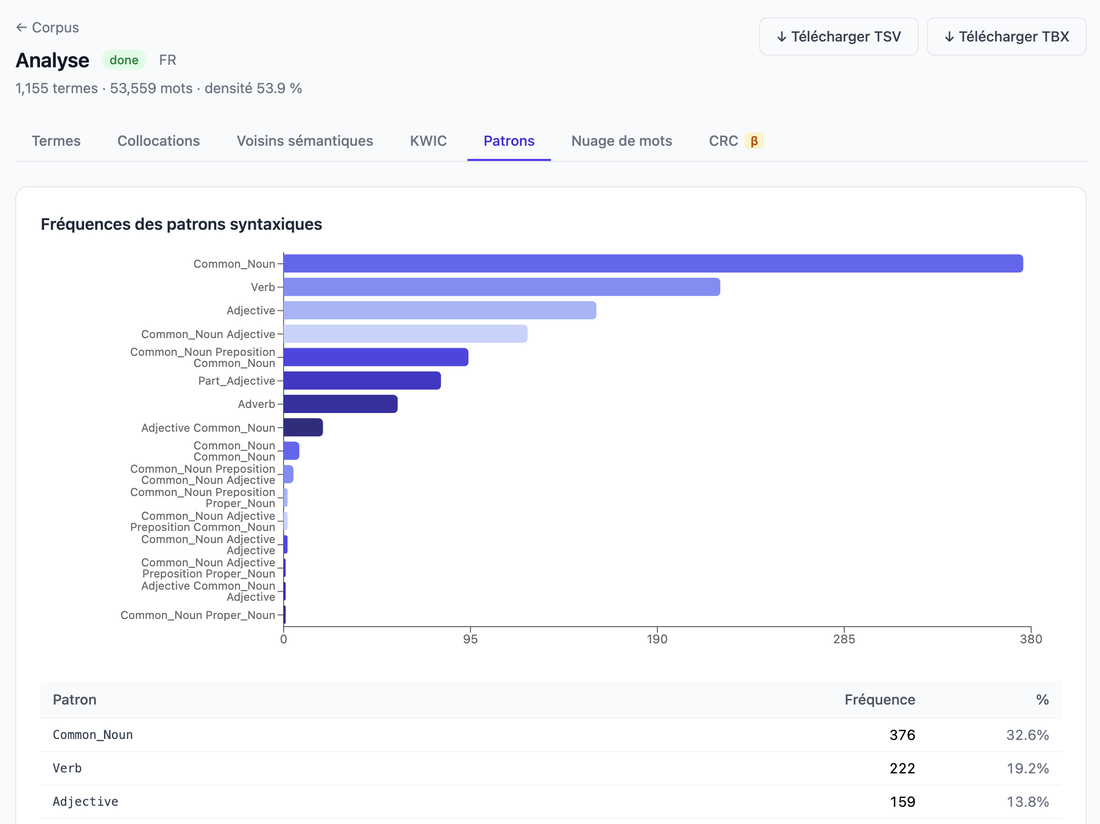Switch to the Collocations tab
The height and width of the screenshot is (824, 1100).
click(x=159, y=141)
